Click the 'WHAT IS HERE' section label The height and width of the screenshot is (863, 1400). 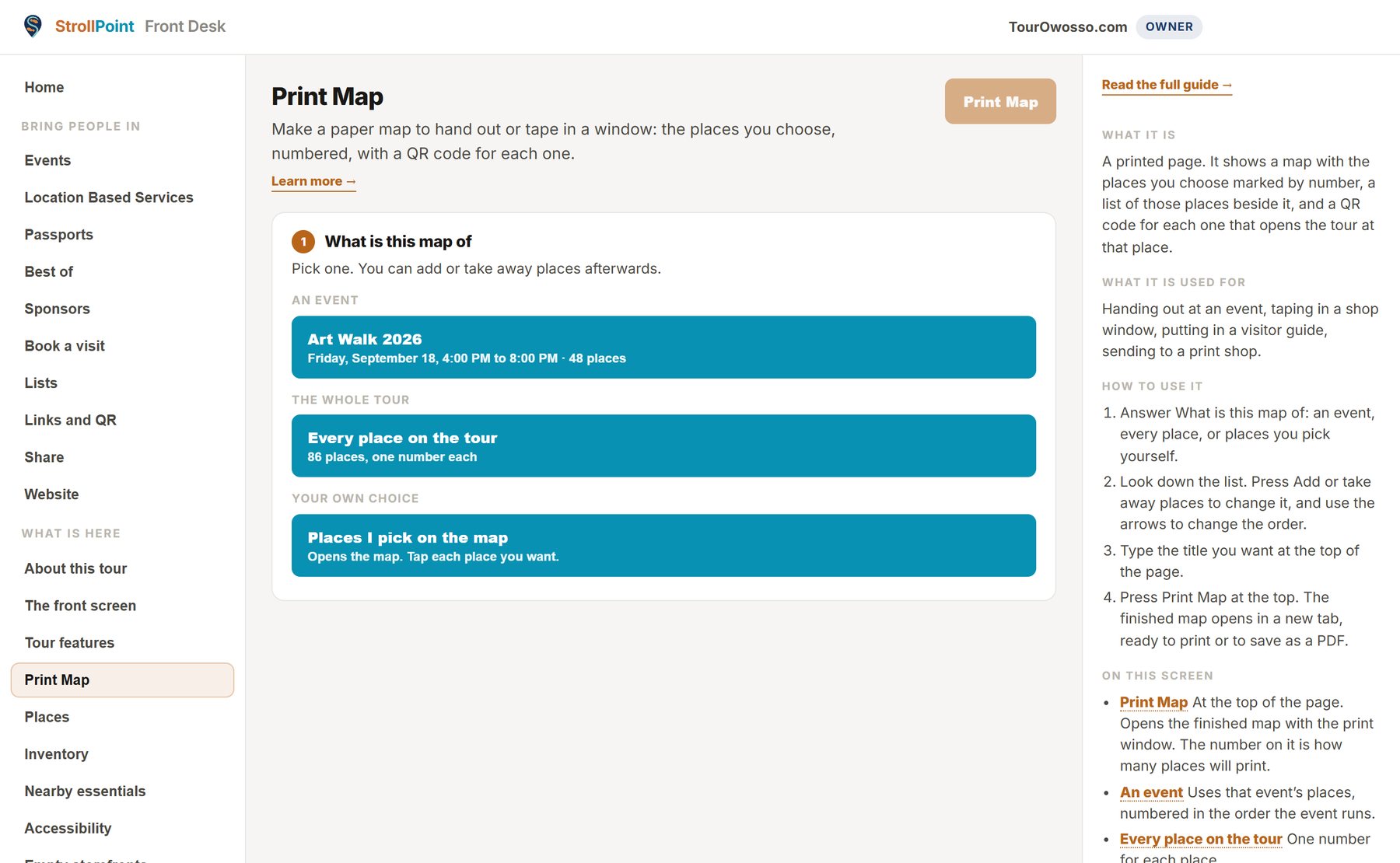coord(71,533)
